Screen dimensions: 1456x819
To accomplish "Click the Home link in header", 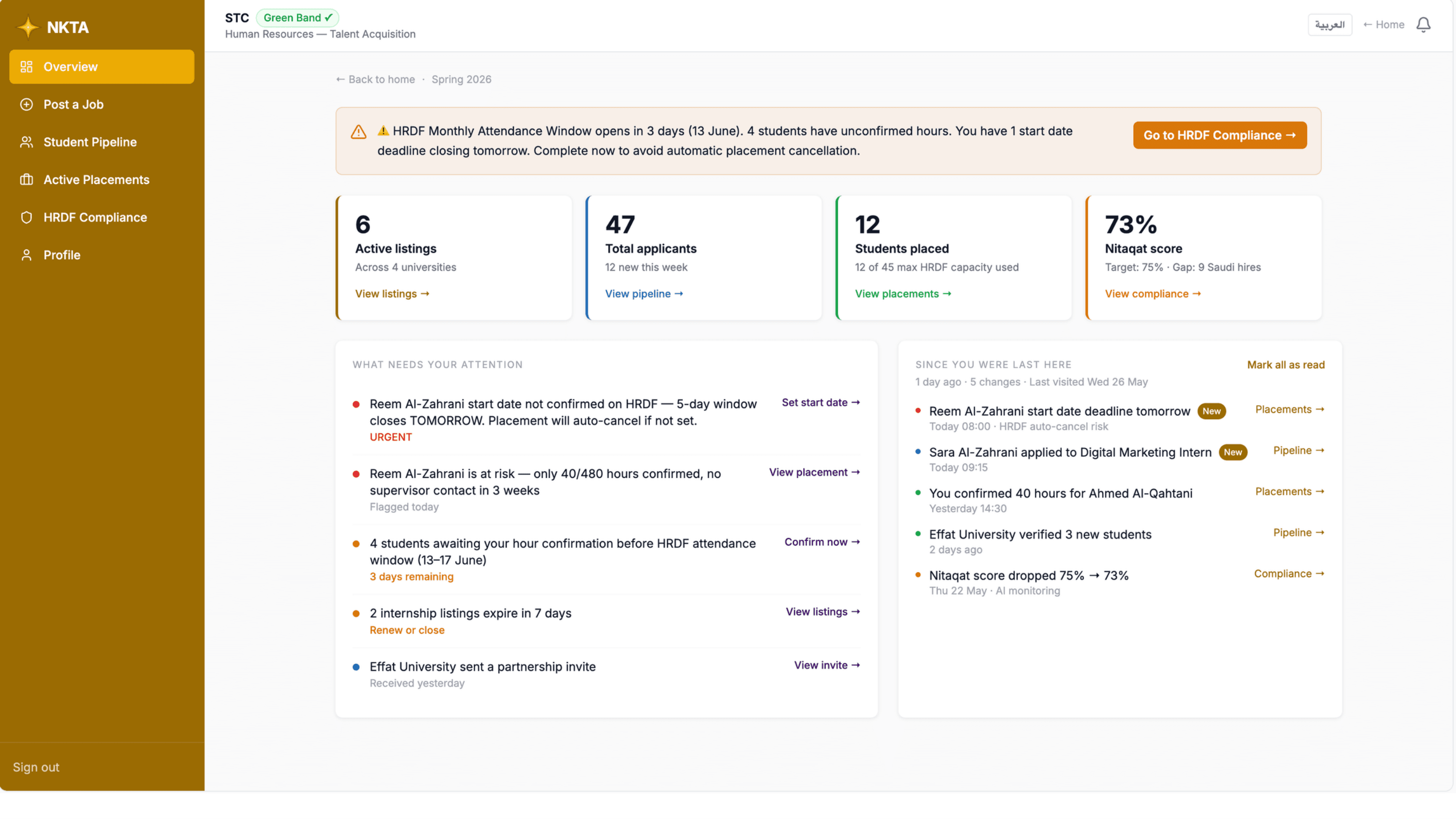I will tap(1383, 25).
